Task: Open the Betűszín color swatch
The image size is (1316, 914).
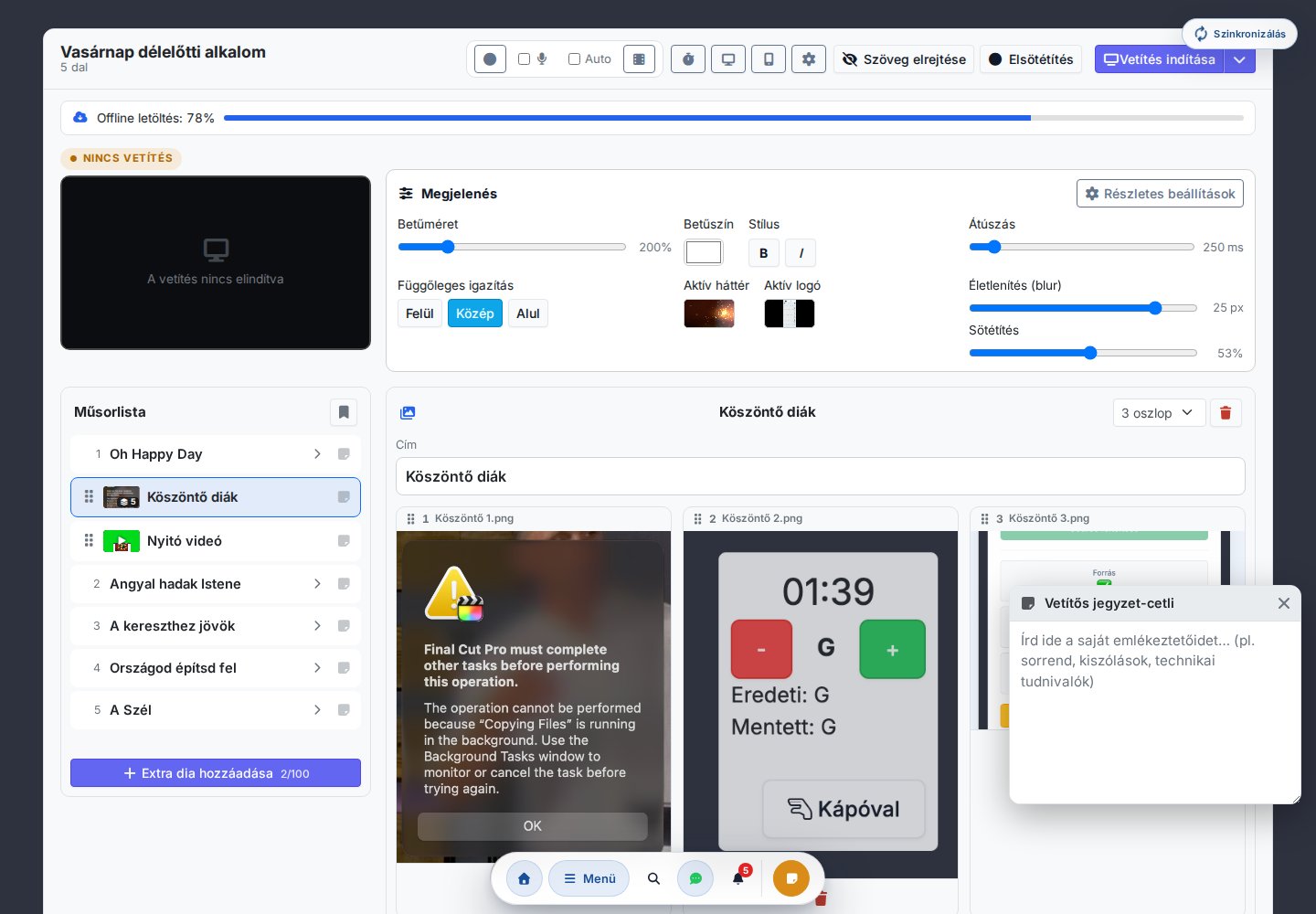Action: coord(704,252)
